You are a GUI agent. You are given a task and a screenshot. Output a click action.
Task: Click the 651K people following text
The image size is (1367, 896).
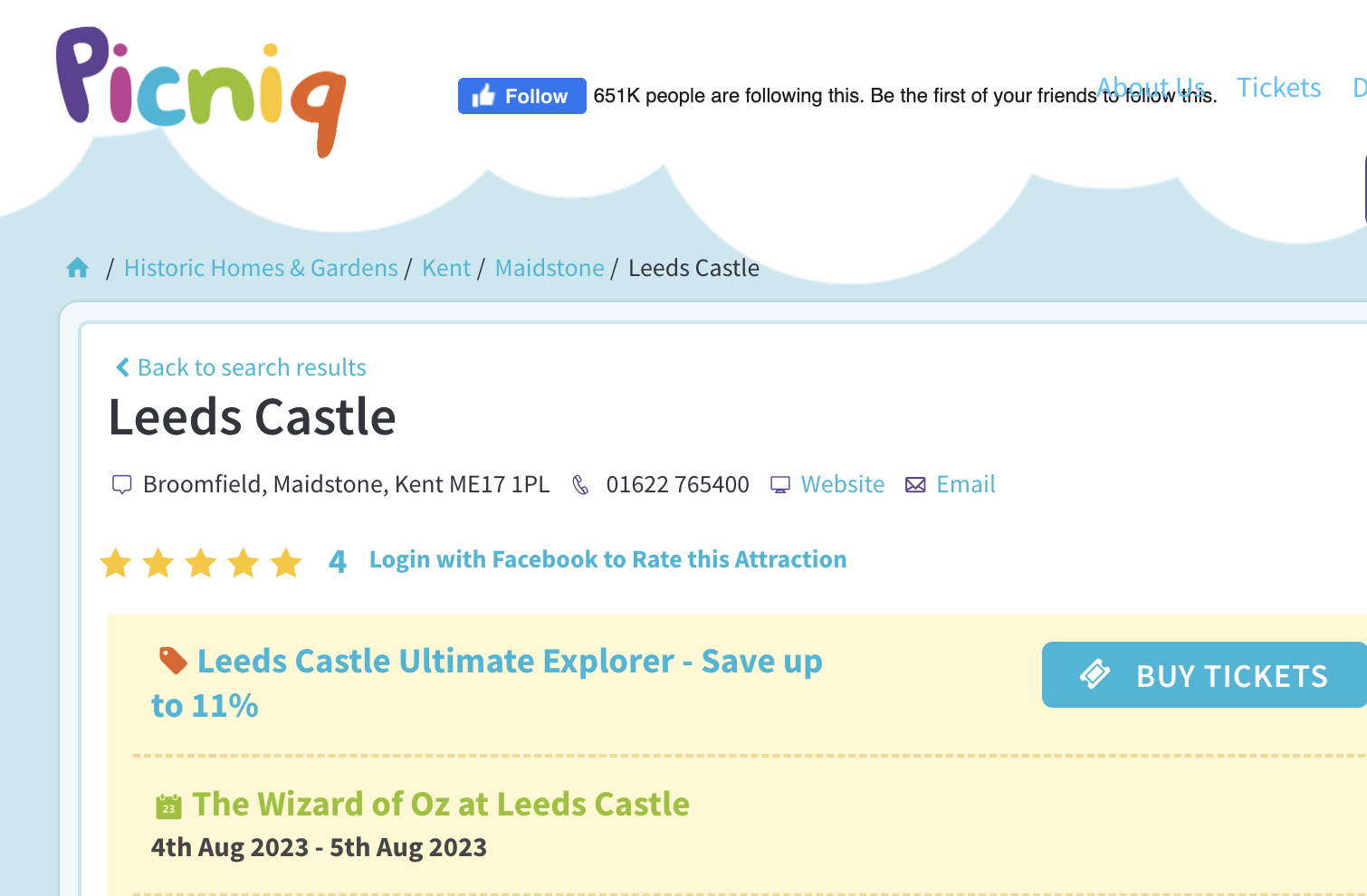point(905,96)
